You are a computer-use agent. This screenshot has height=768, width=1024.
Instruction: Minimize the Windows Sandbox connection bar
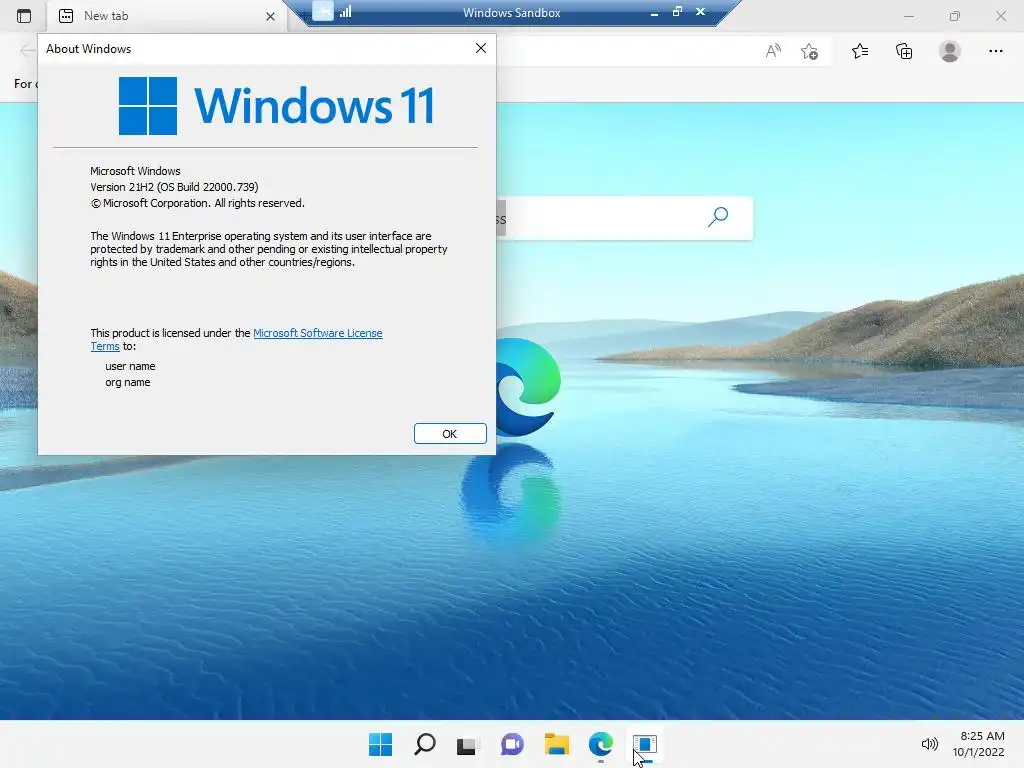click(x=654, y=12)
